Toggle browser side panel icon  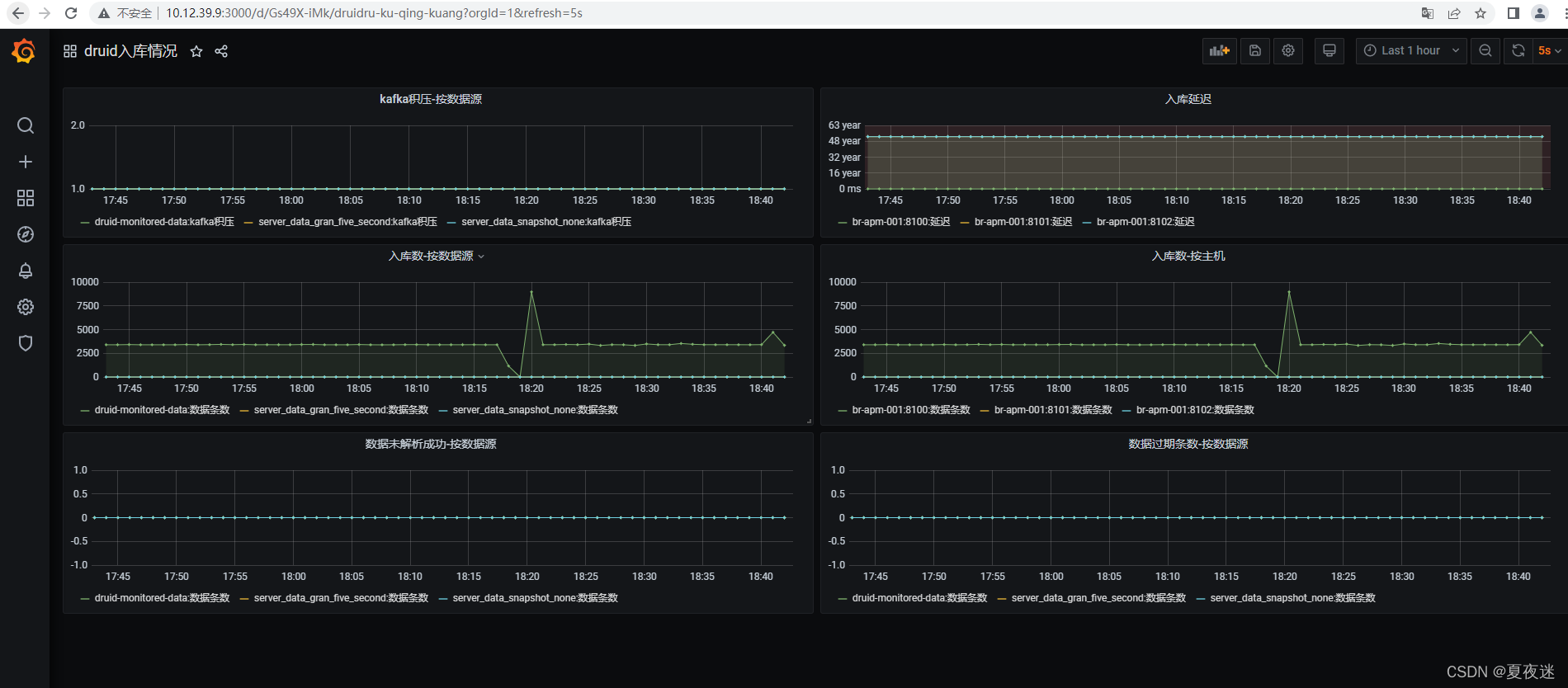tap(1514, 13)
